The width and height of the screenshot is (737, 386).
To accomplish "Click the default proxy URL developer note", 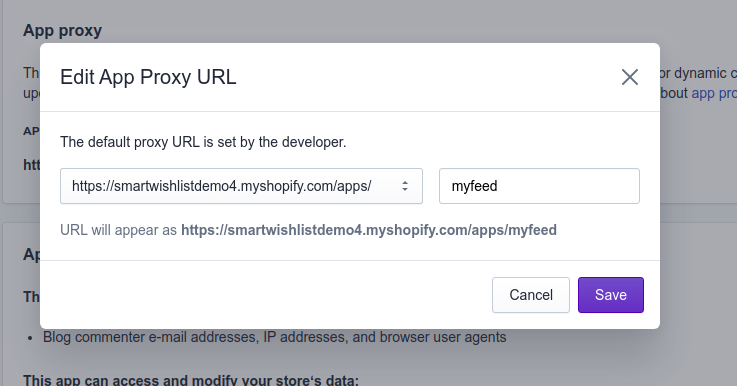I will click(x=203, y=142).
